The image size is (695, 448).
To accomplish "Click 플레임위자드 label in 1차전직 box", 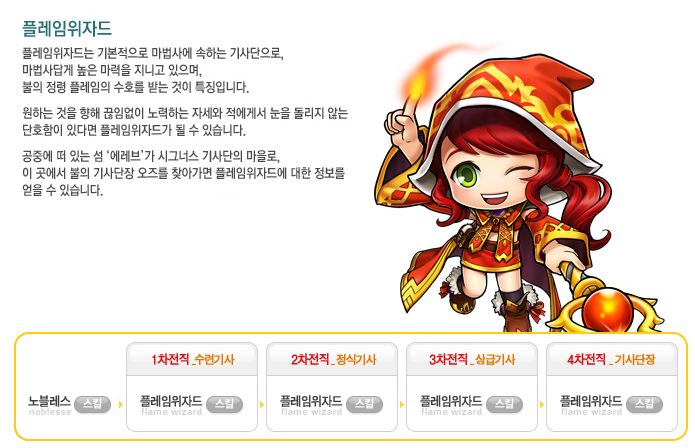I will 171,405.
